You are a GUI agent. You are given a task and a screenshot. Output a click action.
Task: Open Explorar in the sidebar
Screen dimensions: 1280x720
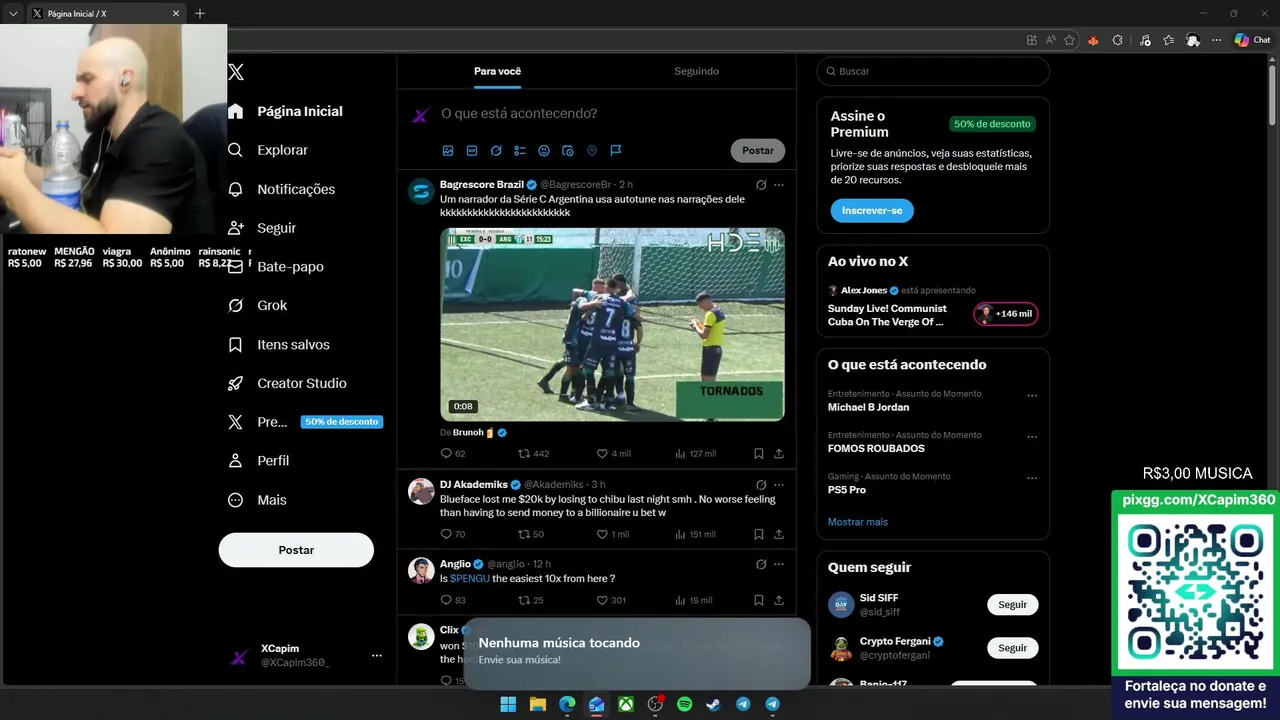pos(268,150)
